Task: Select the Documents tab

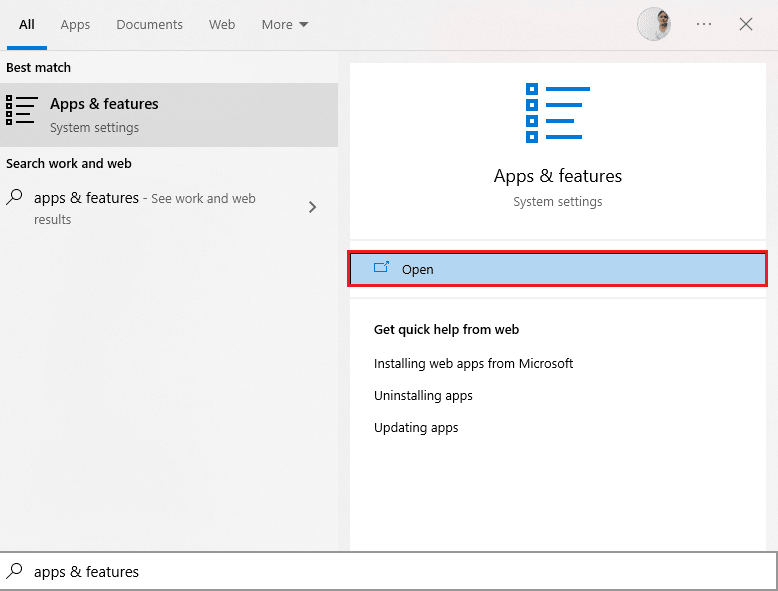Action: pyautogui.click(x=149, y=24)
